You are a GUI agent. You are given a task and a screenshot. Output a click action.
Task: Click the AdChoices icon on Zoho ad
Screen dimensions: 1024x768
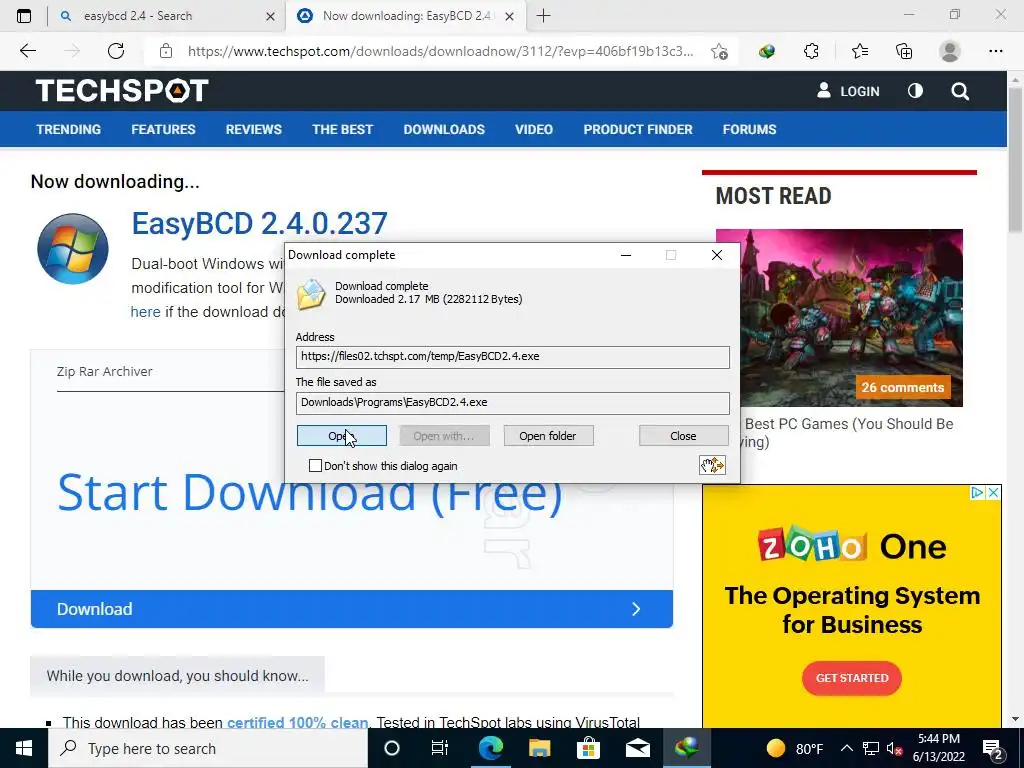coord(978,492)
